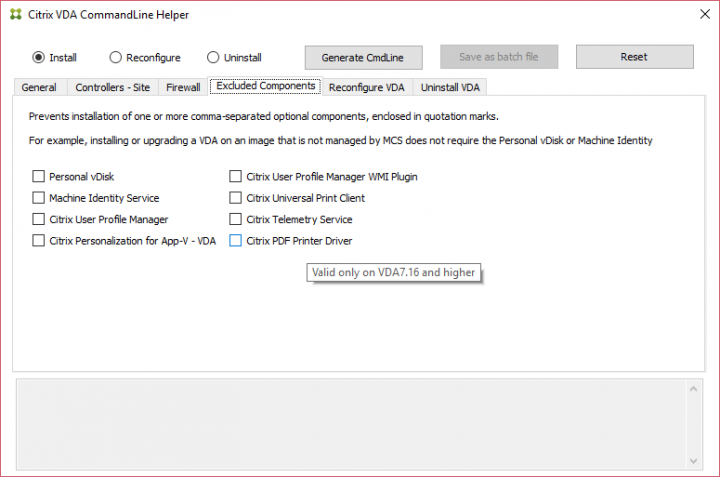720x477 pixels.
Task: Select the Uninstall radio button
Action: pos(213,57)
